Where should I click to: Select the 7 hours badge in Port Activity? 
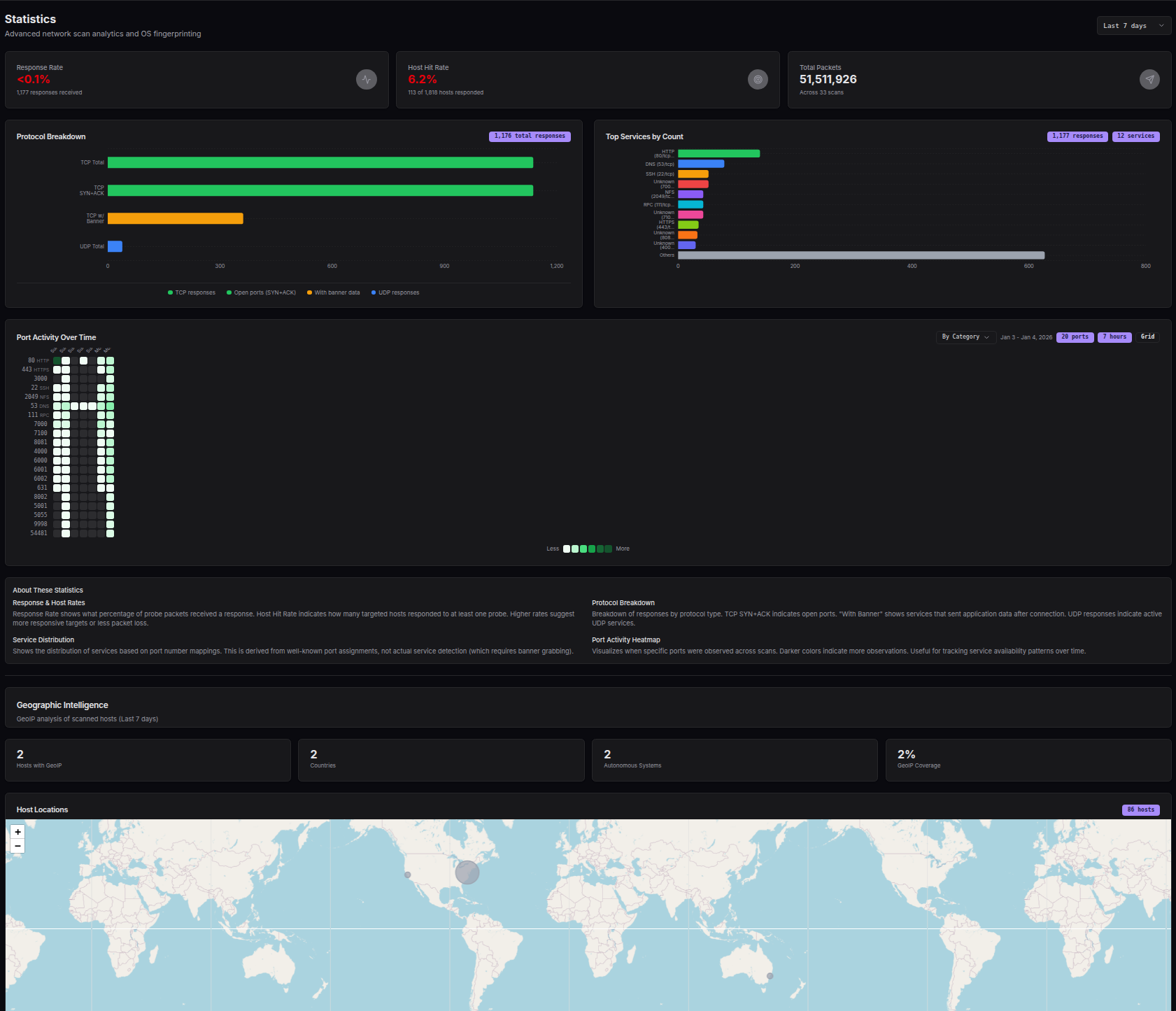[1114, 337]
